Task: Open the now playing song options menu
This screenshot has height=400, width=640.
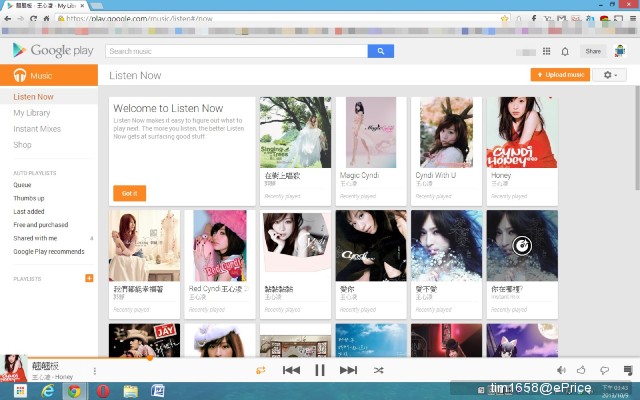Action: pos(95,371)
